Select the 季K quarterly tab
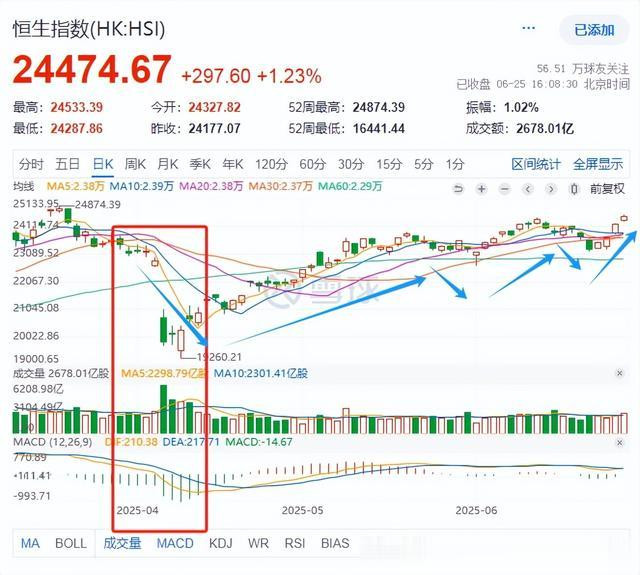 pyautogui.click(x=200, y=164)
